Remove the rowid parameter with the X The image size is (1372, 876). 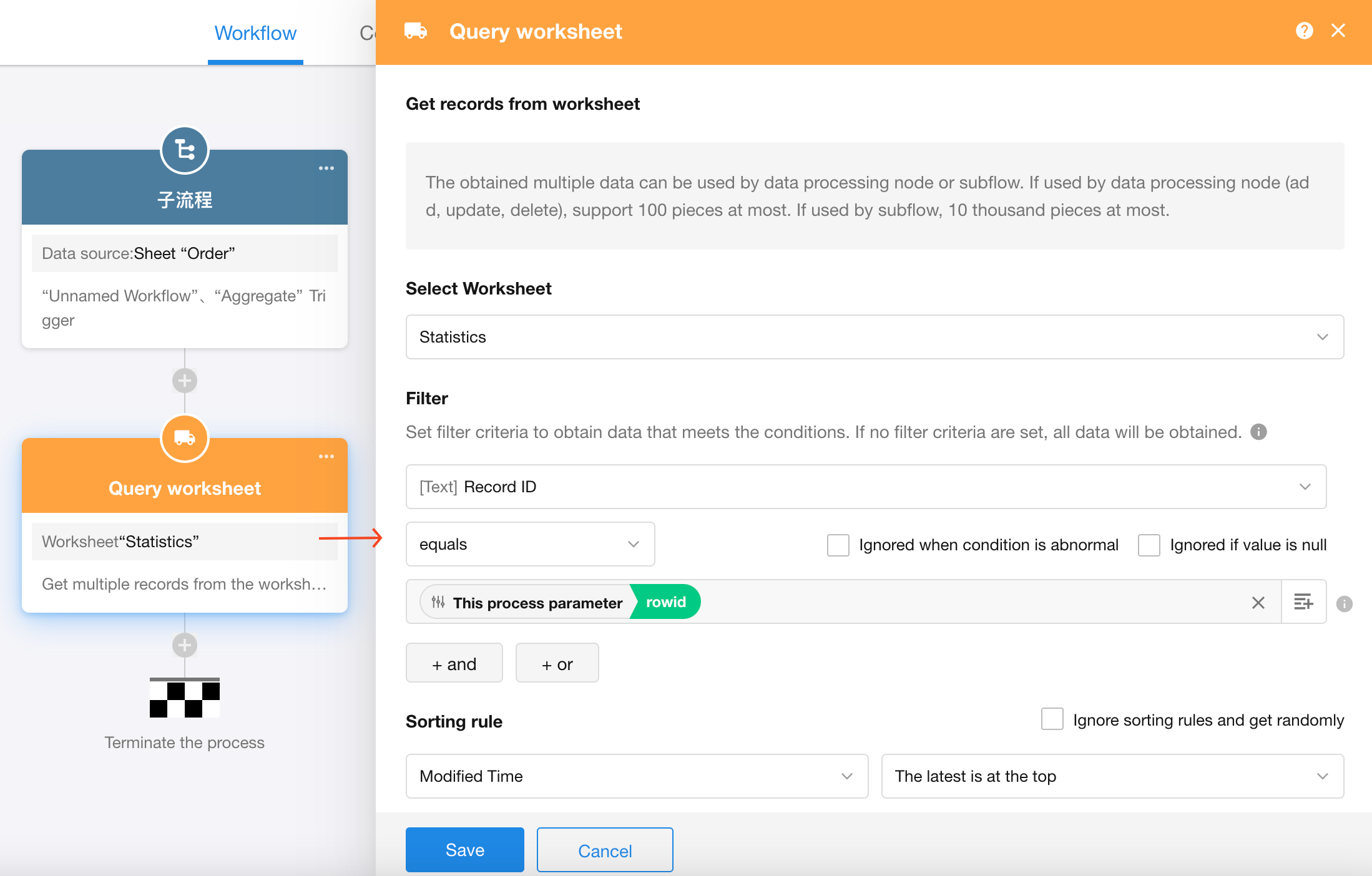coord(1258,602)
